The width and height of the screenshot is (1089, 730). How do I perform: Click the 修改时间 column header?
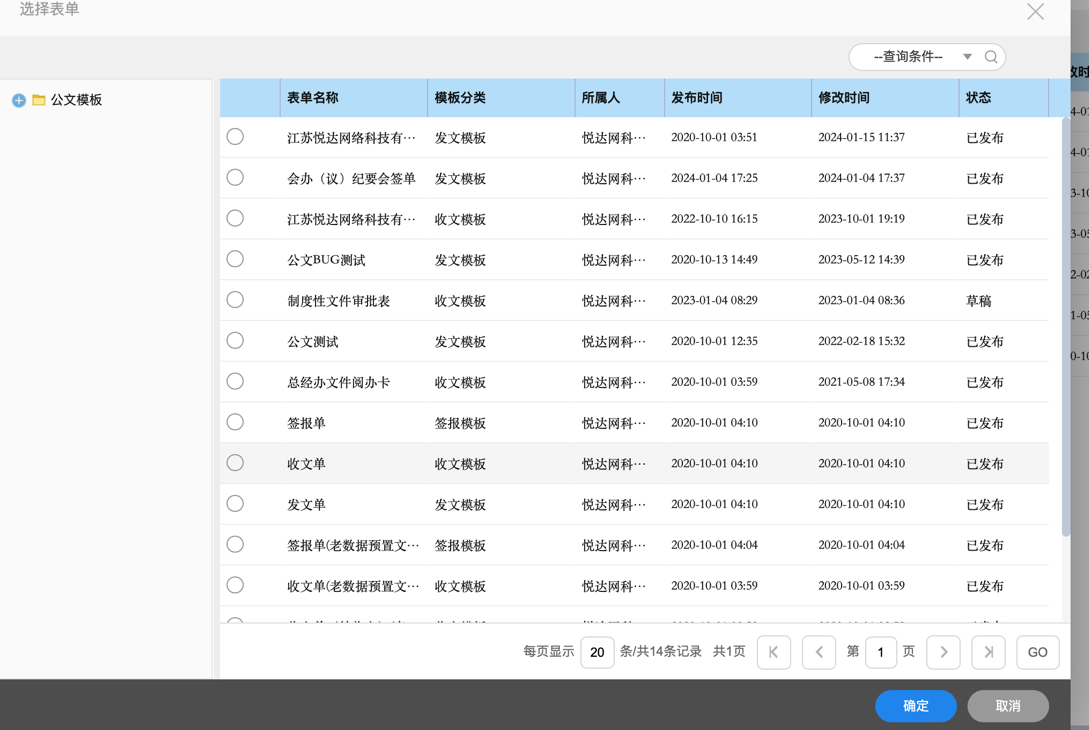(x=844, y=98)
